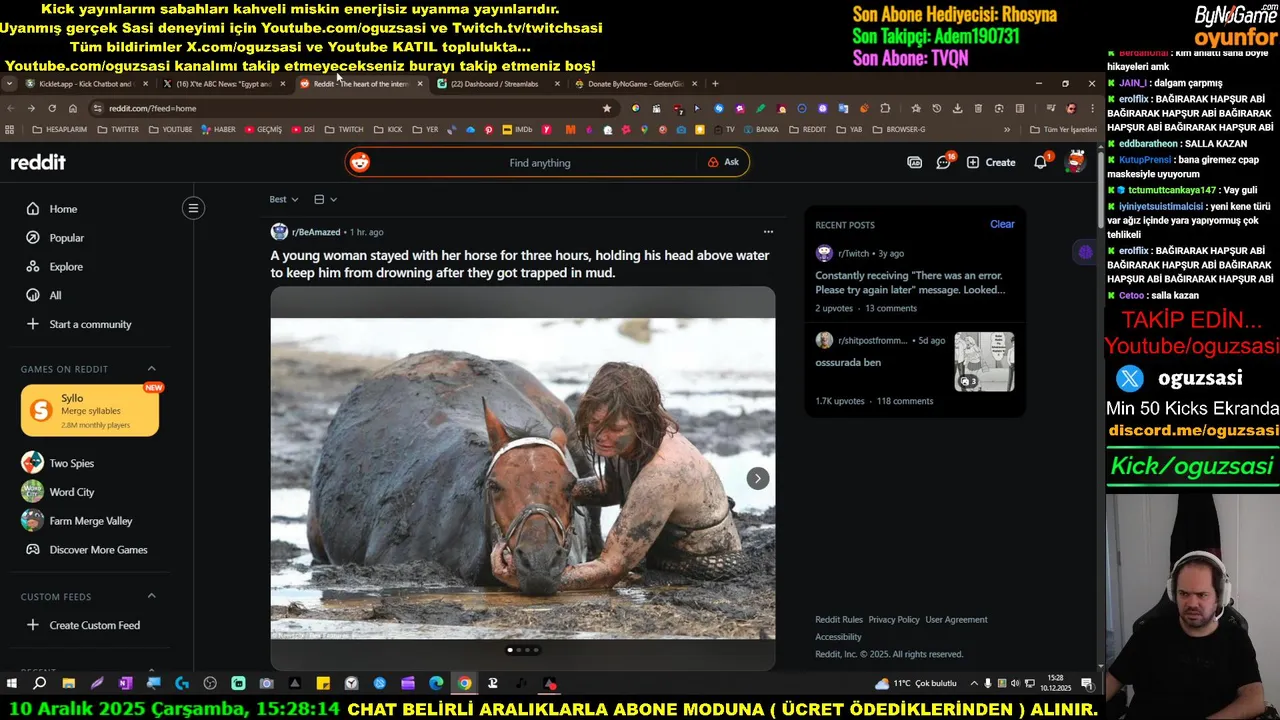Open post options three-dot menu
1280x720 pixels.
tap(768, 232)
